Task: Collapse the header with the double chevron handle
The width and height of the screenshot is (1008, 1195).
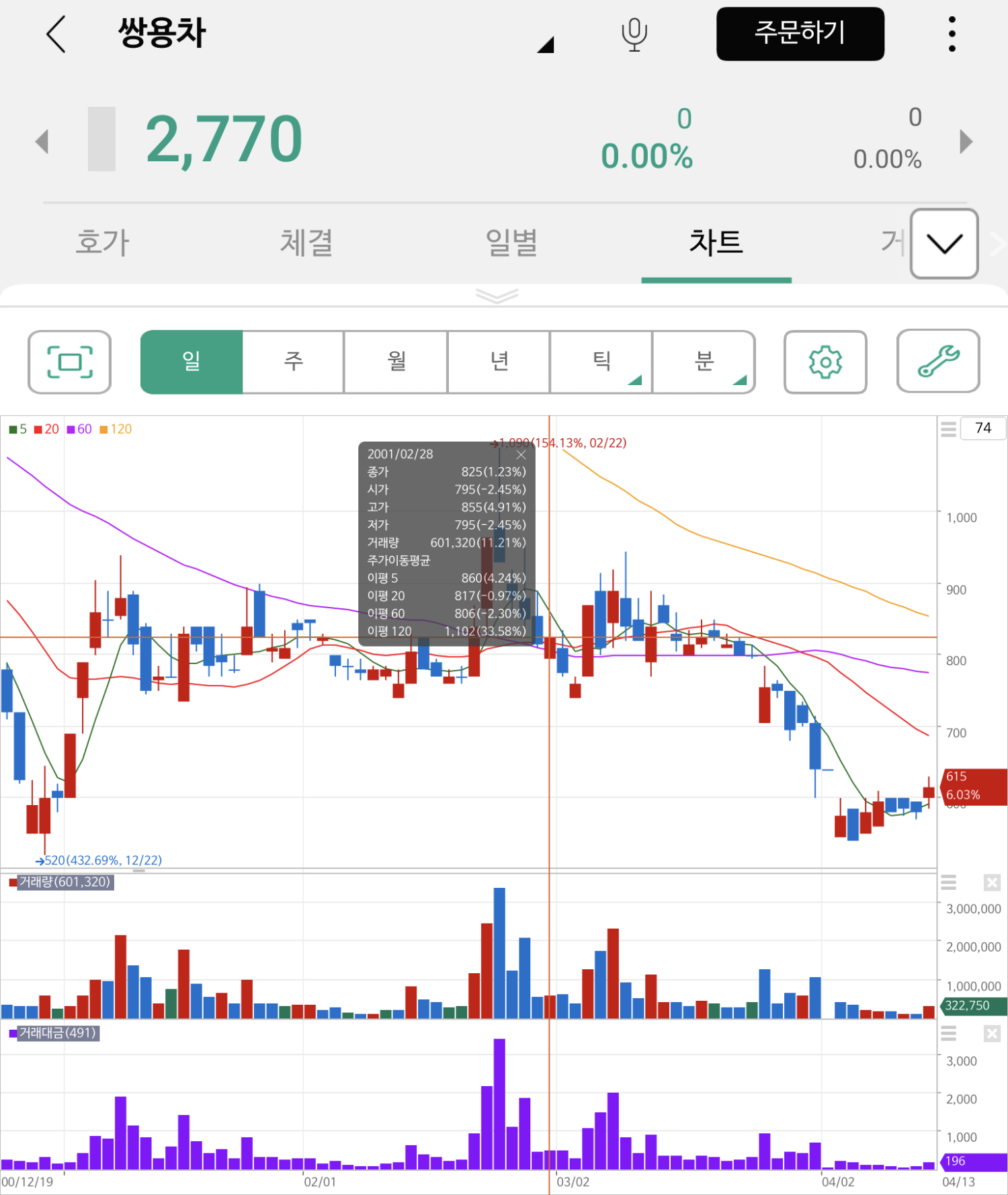Action: point(497,296)
